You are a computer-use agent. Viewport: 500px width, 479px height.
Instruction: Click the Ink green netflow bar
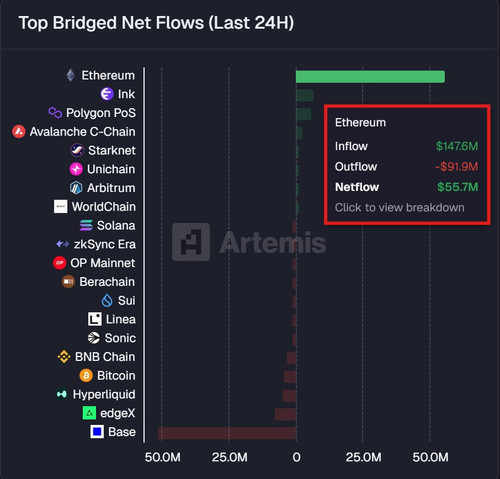(305, 95)
